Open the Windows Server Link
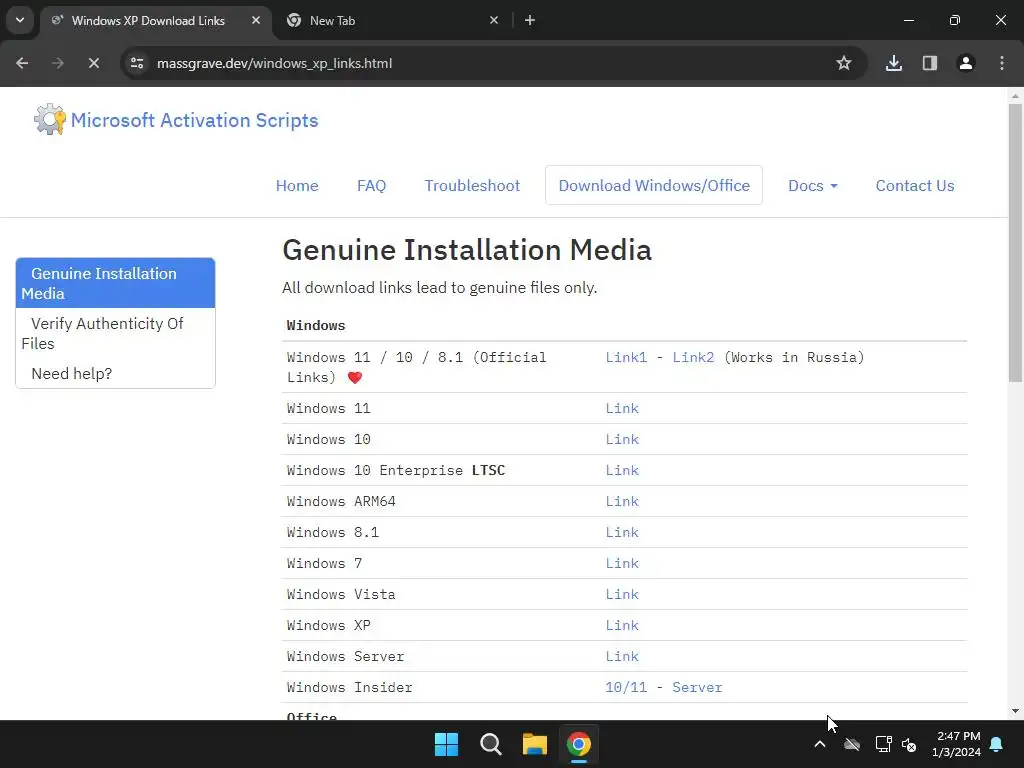This screenshot has height=768, width=1024. pyautogui.click(x=622, y=656)
